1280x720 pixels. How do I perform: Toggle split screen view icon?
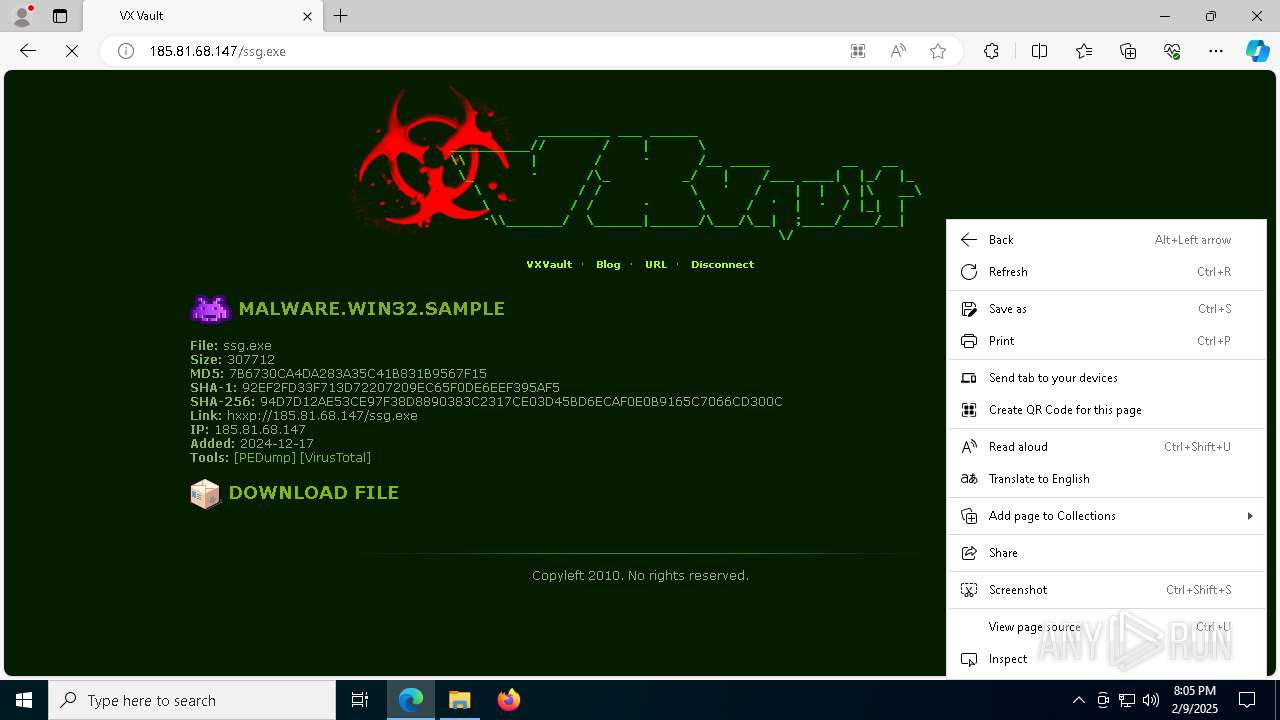click(1039, 51)
